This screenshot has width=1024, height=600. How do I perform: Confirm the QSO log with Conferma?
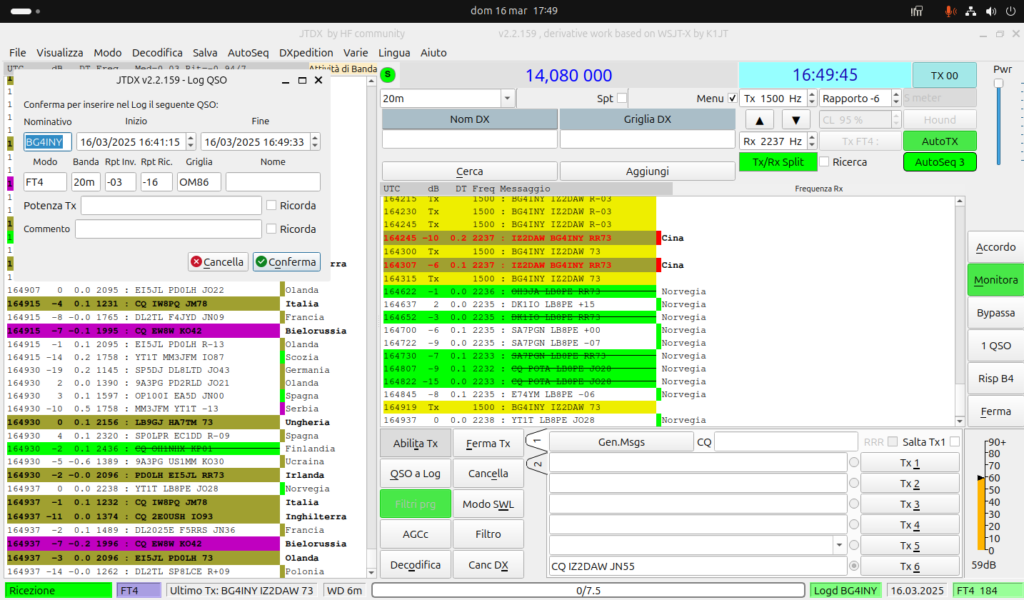(287, 262)
